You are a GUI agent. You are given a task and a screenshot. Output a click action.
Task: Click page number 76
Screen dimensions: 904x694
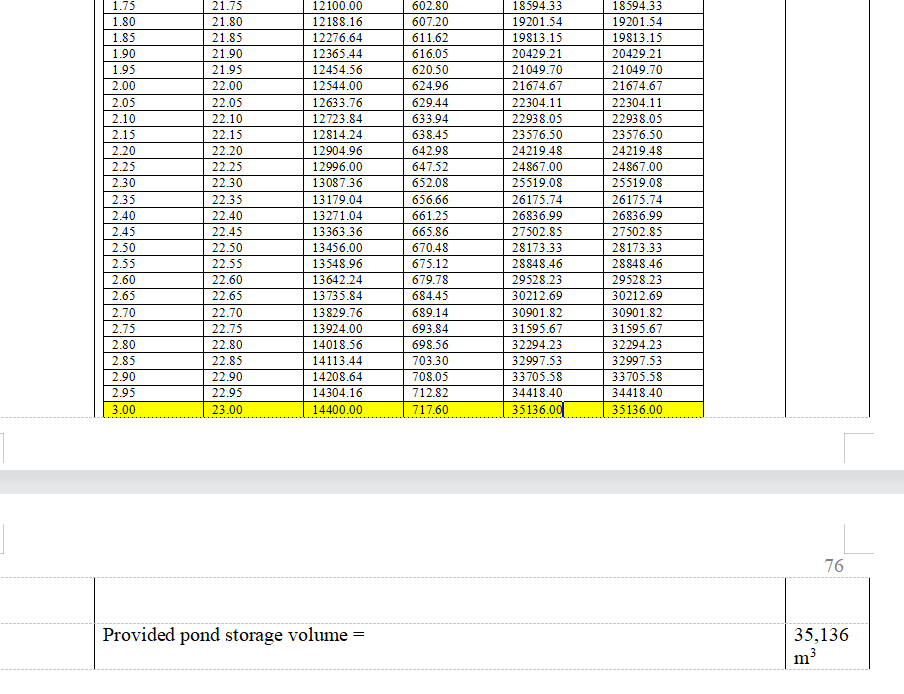click(834, 566)
